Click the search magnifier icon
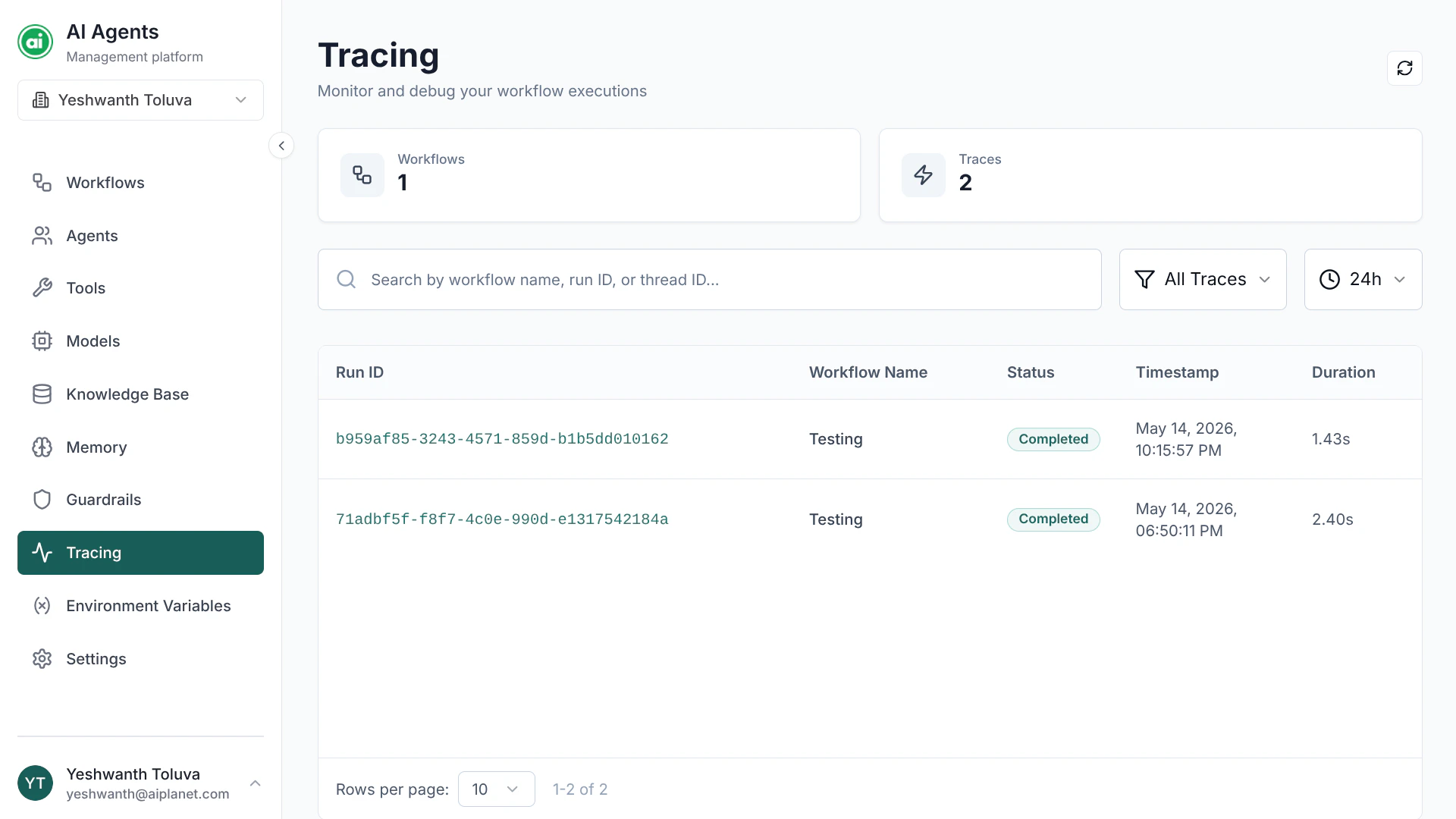Screen dimensions: 1456x819 pos(346,279)
